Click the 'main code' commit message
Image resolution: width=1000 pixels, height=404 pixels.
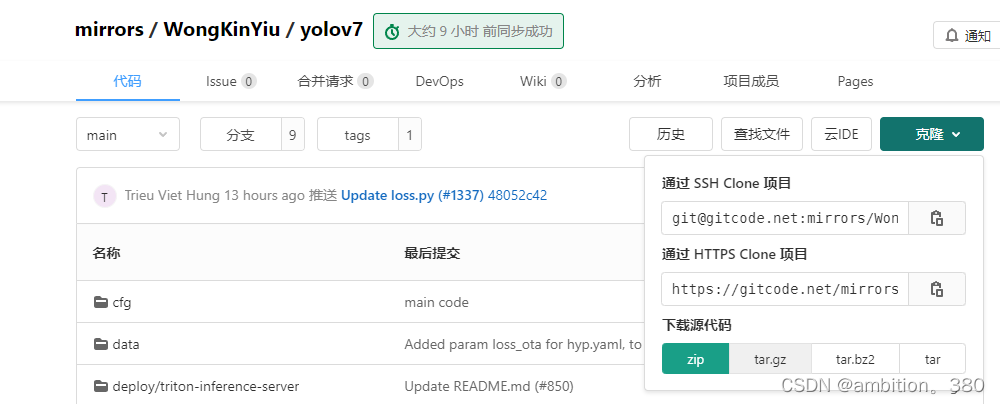pyautogui.click(x=436, y=303)
